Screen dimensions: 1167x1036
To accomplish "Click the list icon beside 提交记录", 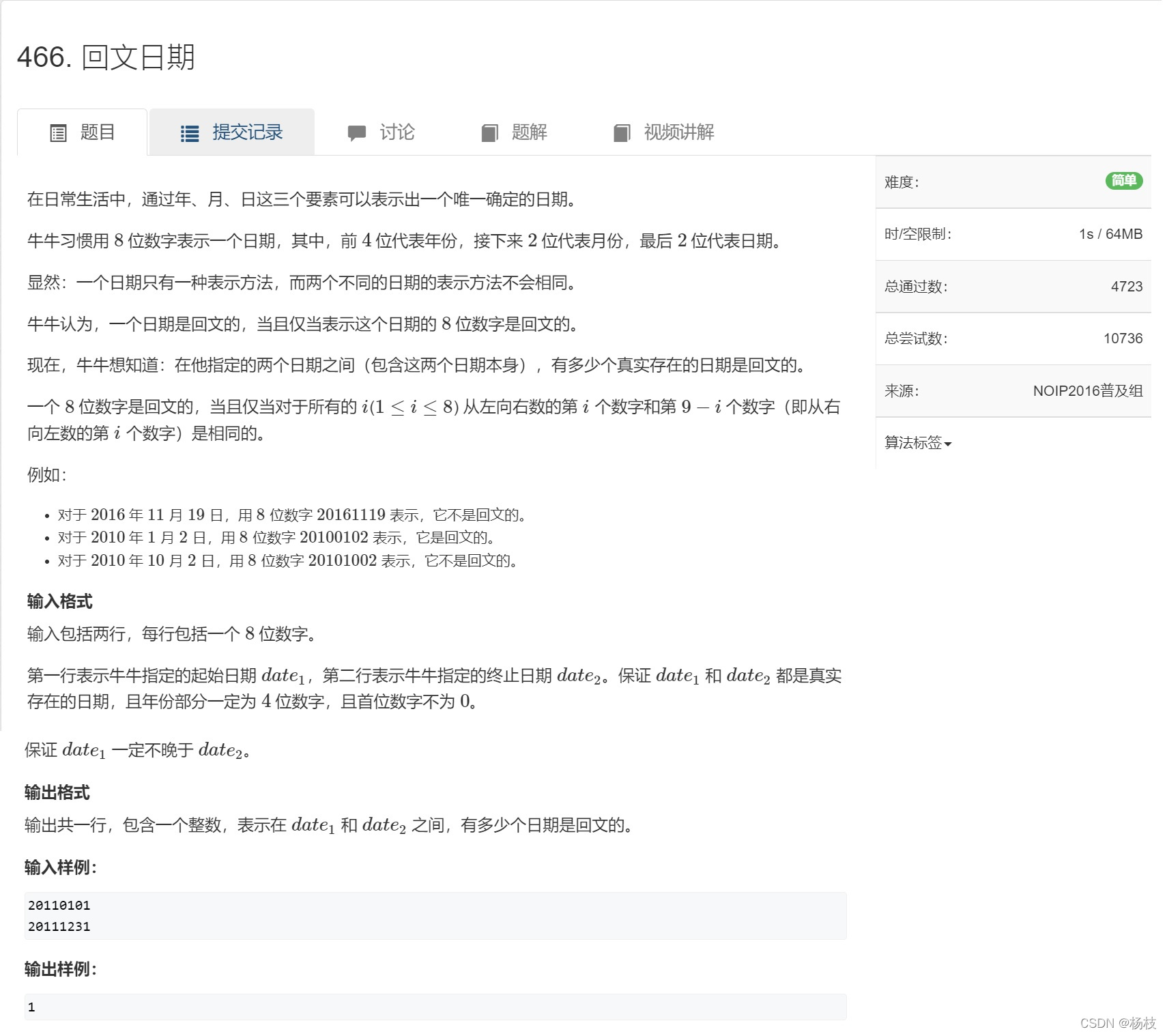I will 190,133.
